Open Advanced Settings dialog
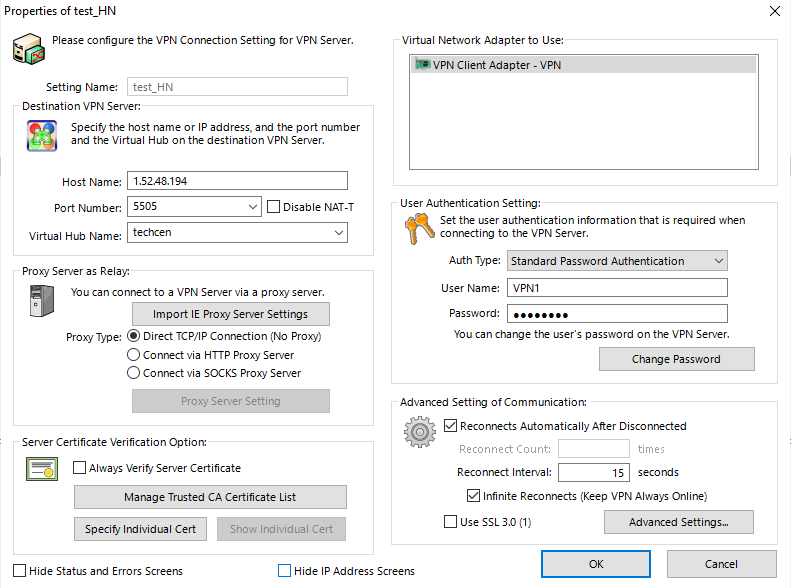791x588 pixels. point(679,522)
